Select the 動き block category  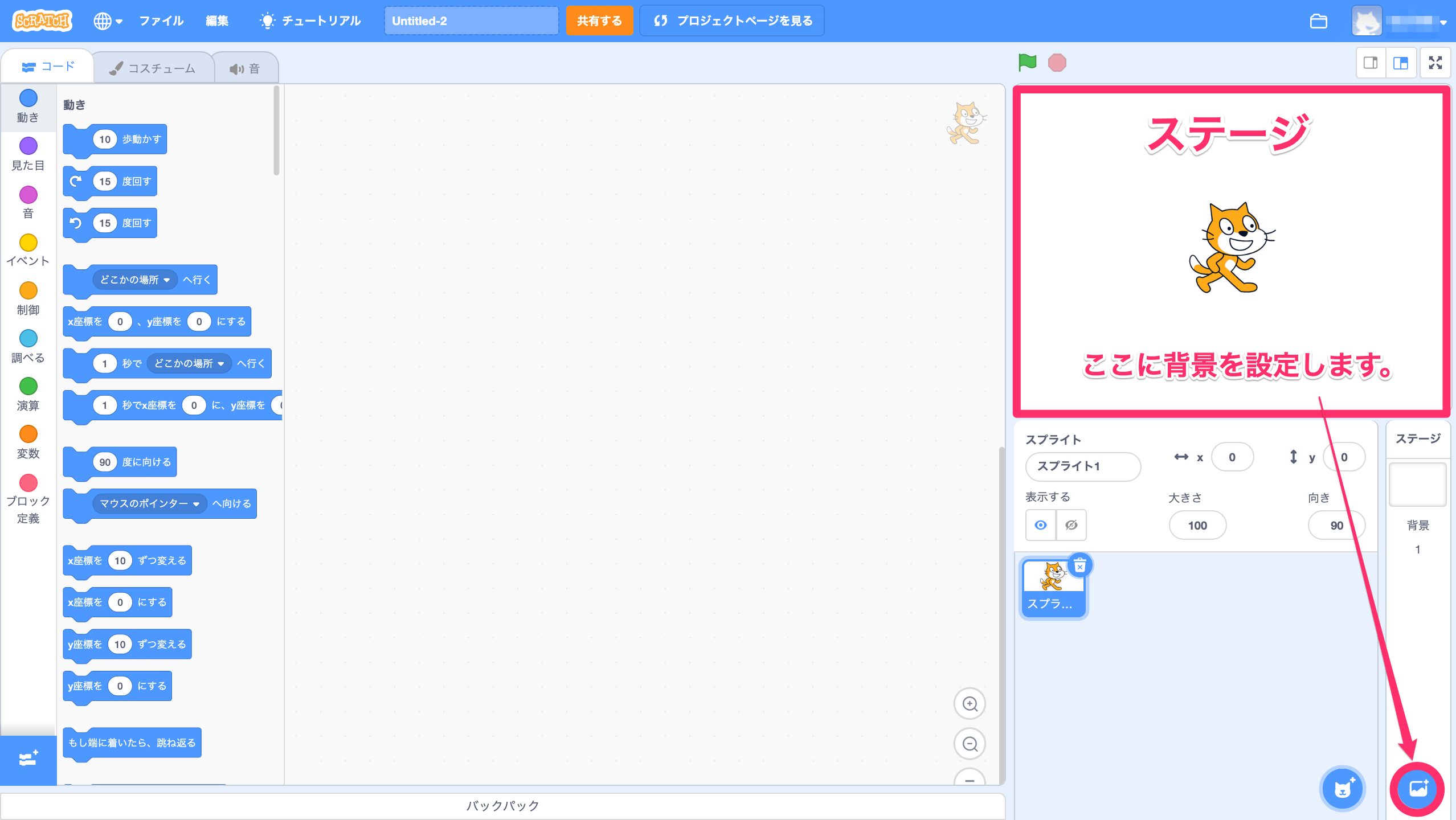(x=28, y=106)
